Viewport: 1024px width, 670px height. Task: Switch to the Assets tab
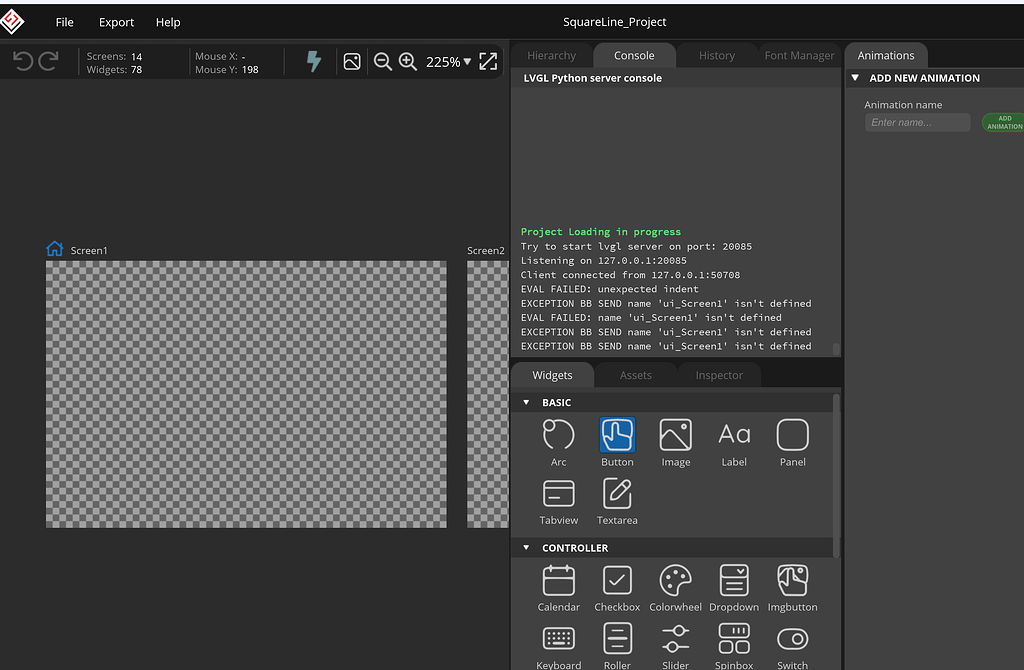point(635,375)
